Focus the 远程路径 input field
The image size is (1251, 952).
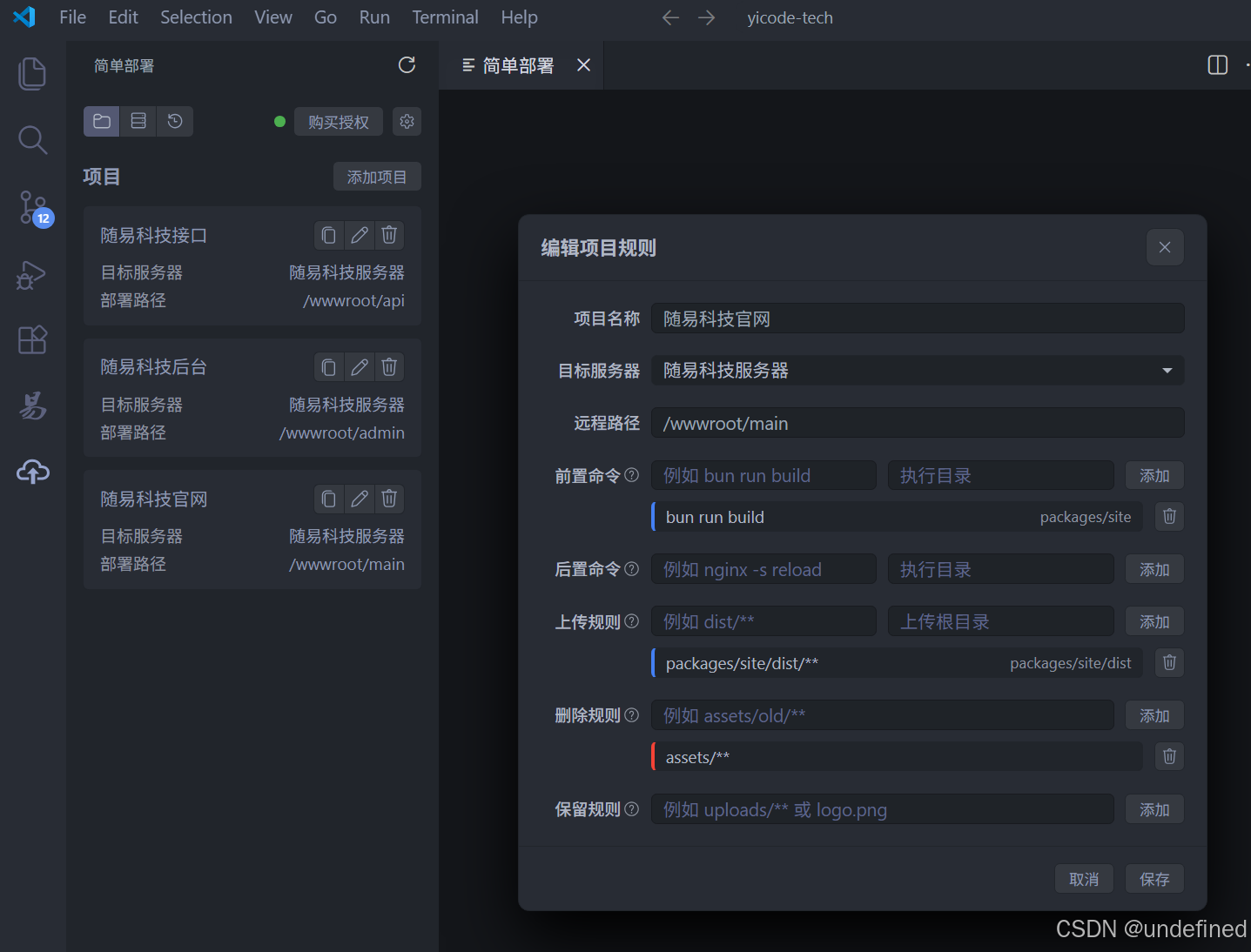[x=918, y=423]
